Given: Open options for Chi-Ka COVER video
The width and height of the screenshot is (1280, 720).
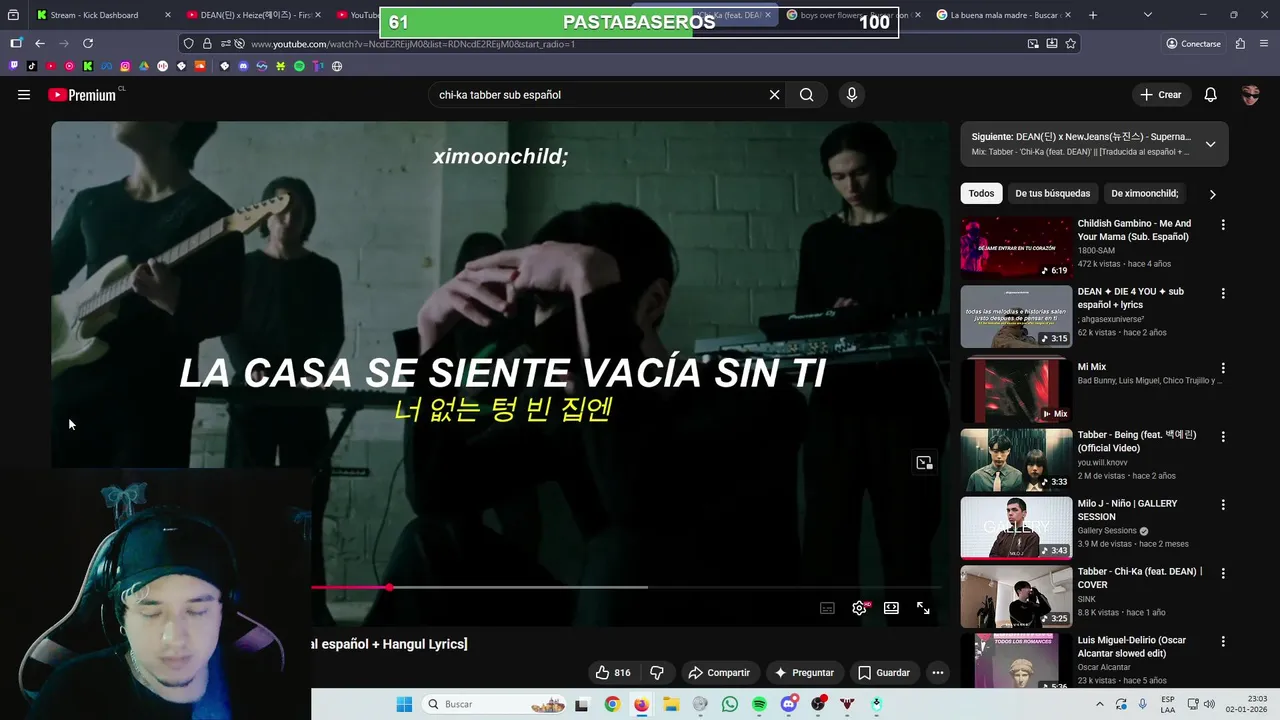Looking at the screenshot, I should [1222, 573].
